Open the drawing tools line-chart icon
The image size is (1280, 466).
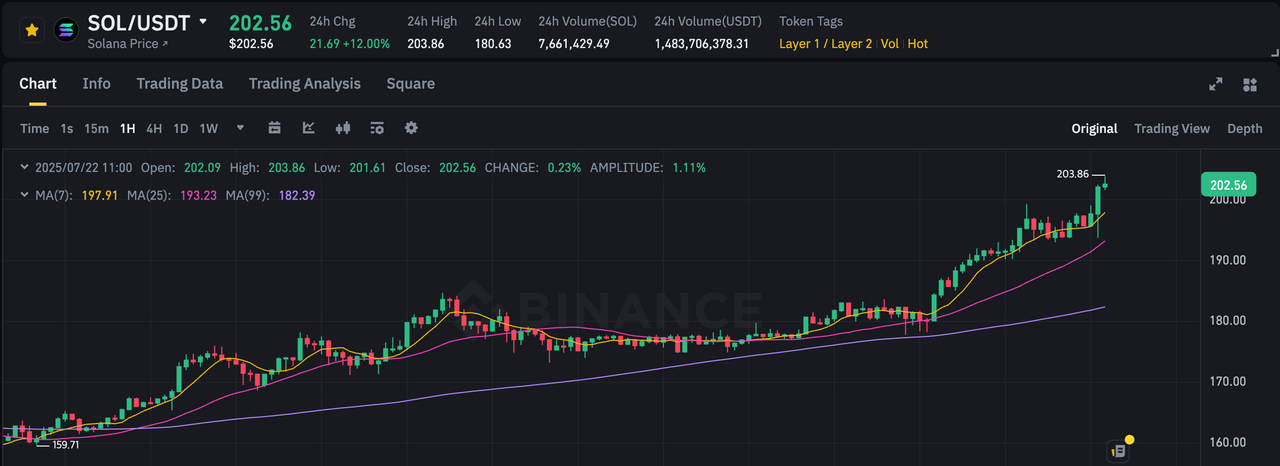(x=309, y=128)
